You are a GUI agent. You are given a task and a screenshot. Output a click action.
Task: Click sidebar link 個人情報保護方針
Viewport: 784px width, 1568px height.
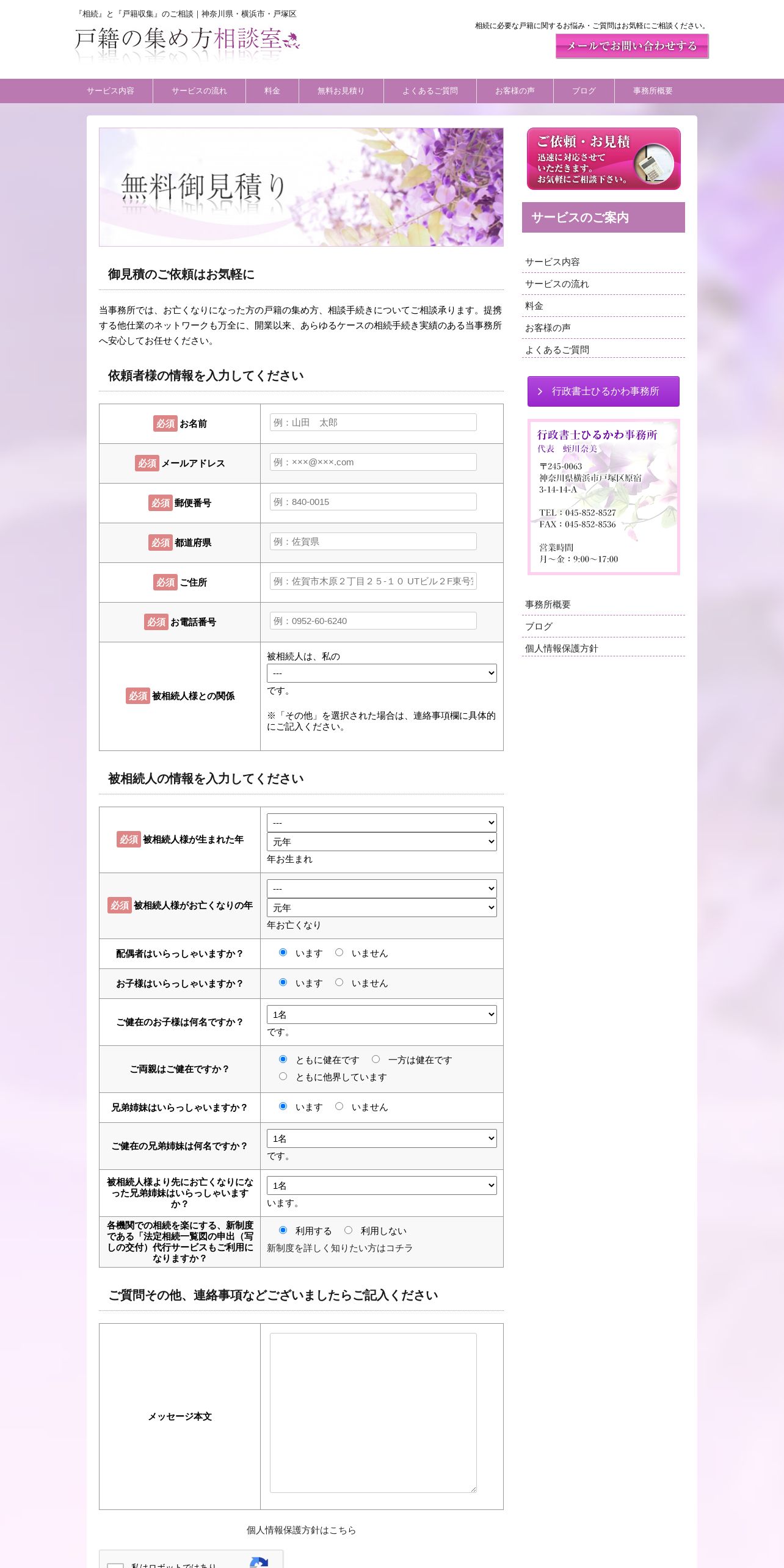click(561, 648)
